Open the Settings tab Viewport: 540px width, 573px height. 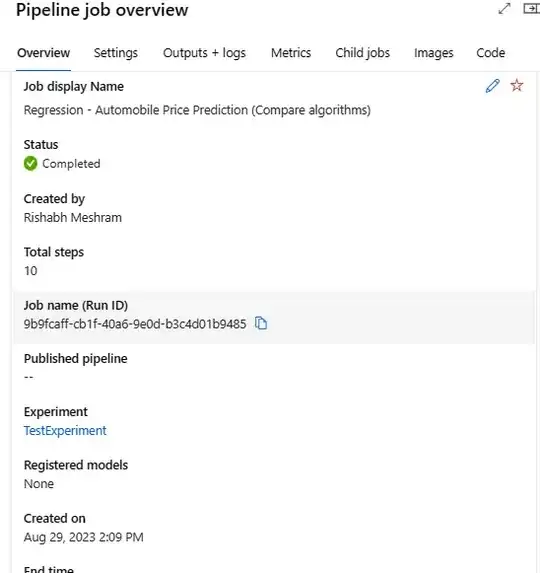[116, 53]
